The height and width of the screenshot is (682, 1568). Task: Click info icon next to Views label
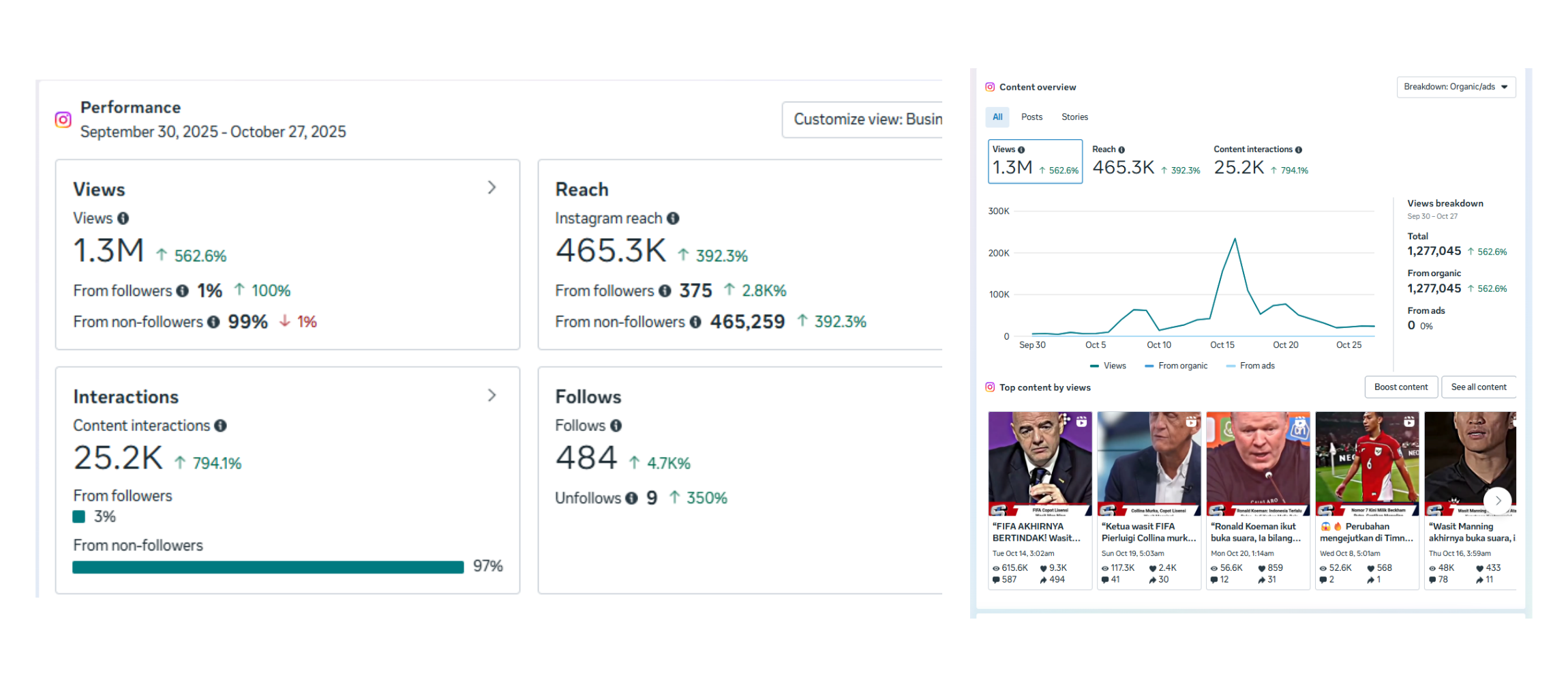(x=123, y=218)
